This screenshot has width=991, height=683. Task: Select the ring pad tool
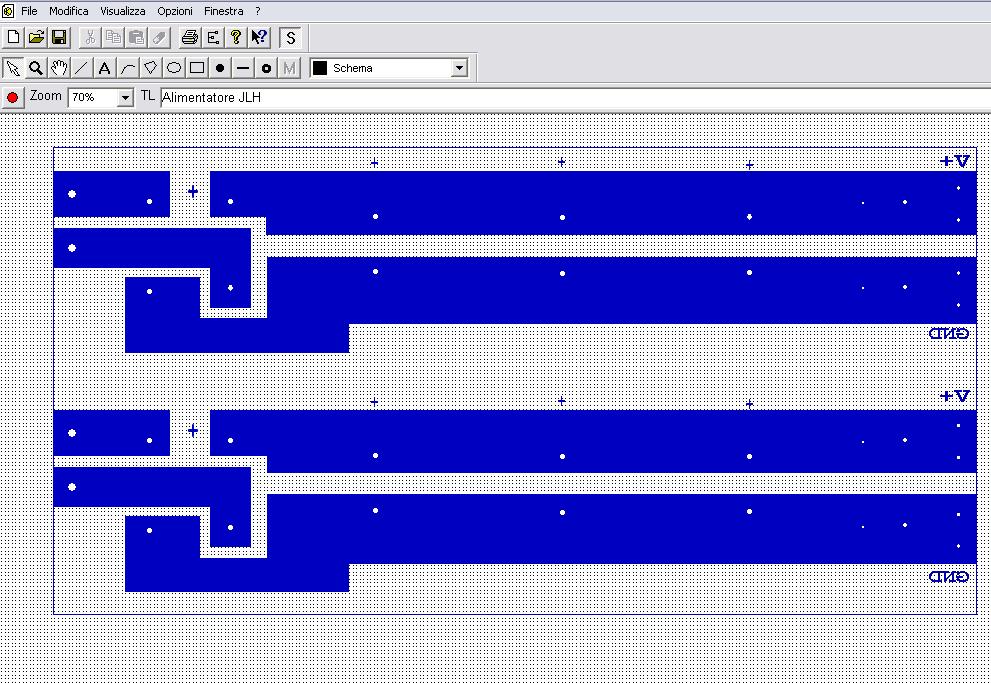click(266, 68)
